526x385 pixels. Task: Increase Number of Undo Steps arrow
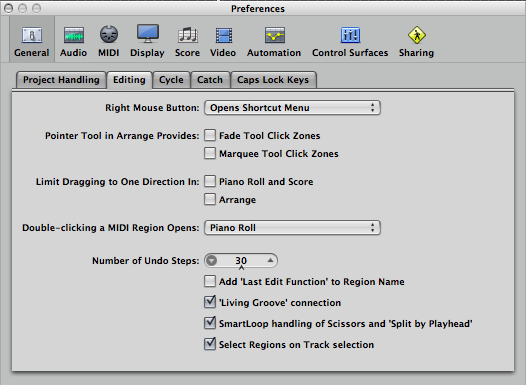pyautogui.click(x=270, y=260)
